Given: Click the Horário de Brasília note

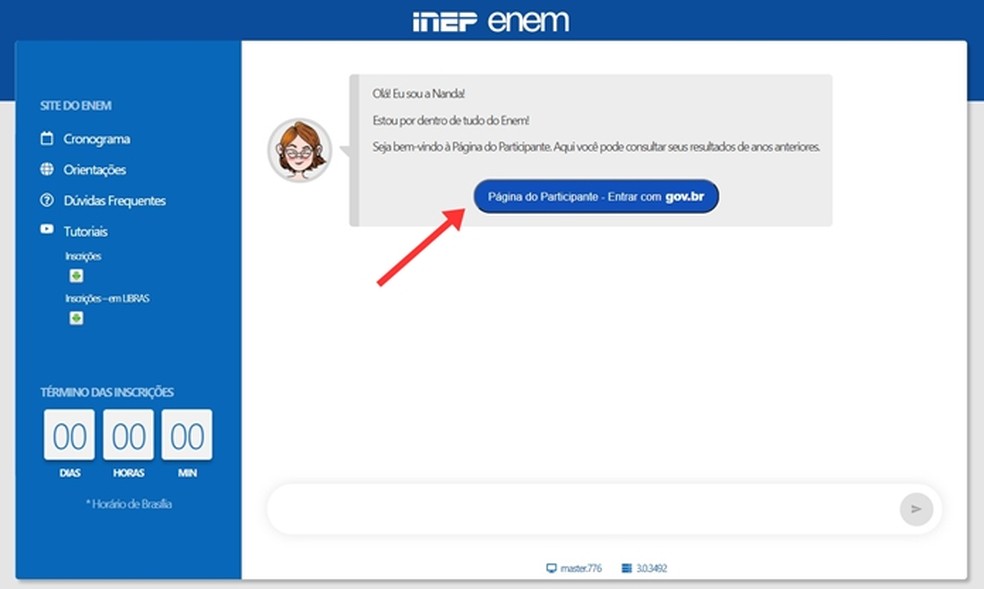Looking at the screenshot, I should pos(129,504).
